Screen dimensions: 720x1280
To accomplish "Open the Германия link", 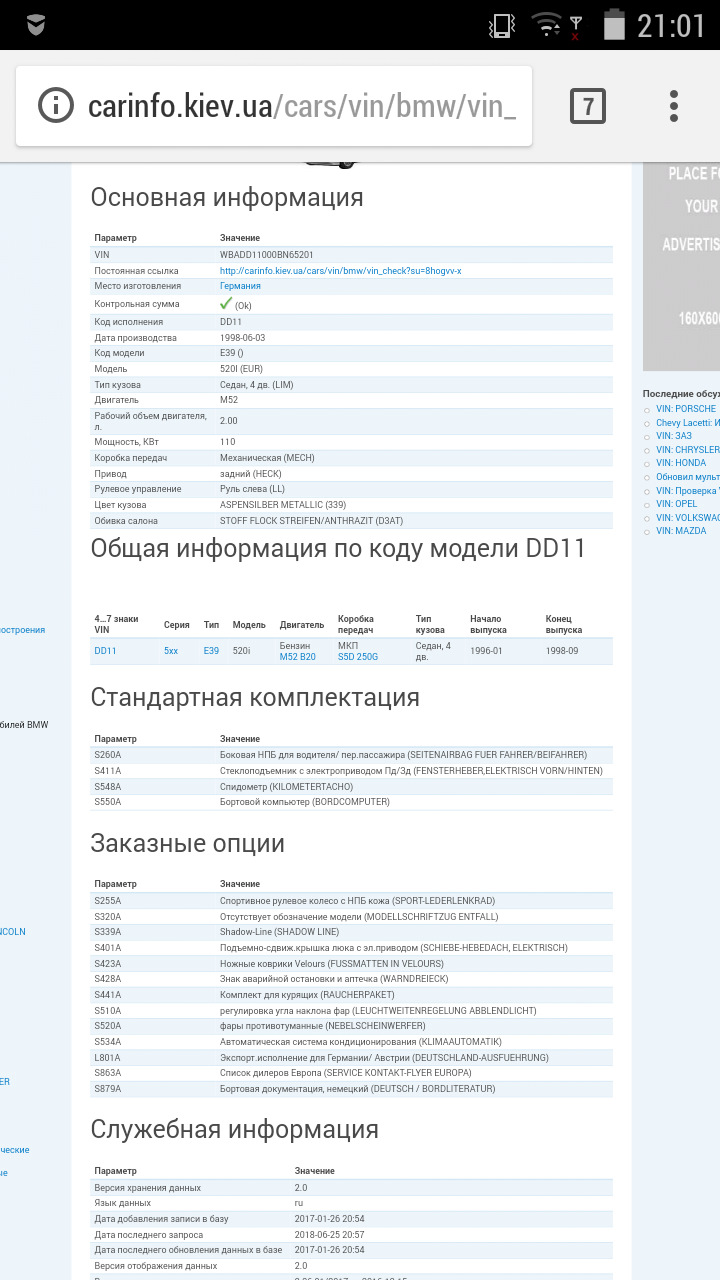I will [x=240, y=286].
